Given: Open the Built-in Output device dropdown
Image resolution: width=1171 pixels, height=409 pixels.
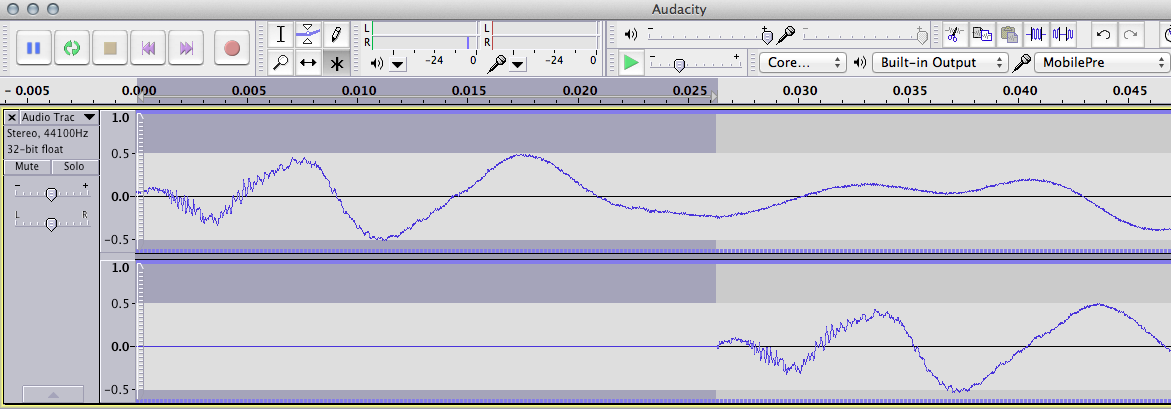Looking at the screenshot, I should pos(939,63).
